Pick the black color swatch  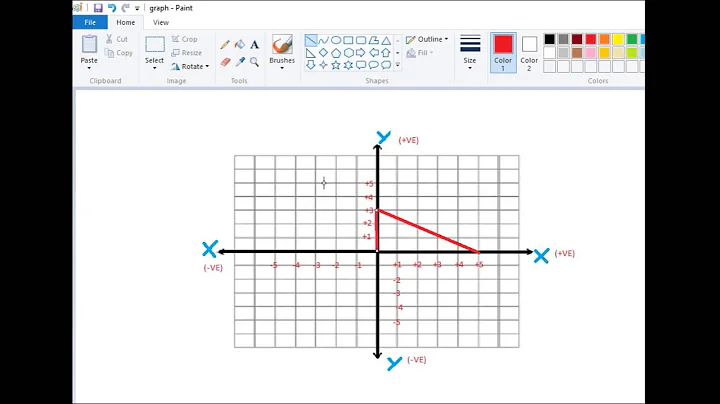coord(550,39)
